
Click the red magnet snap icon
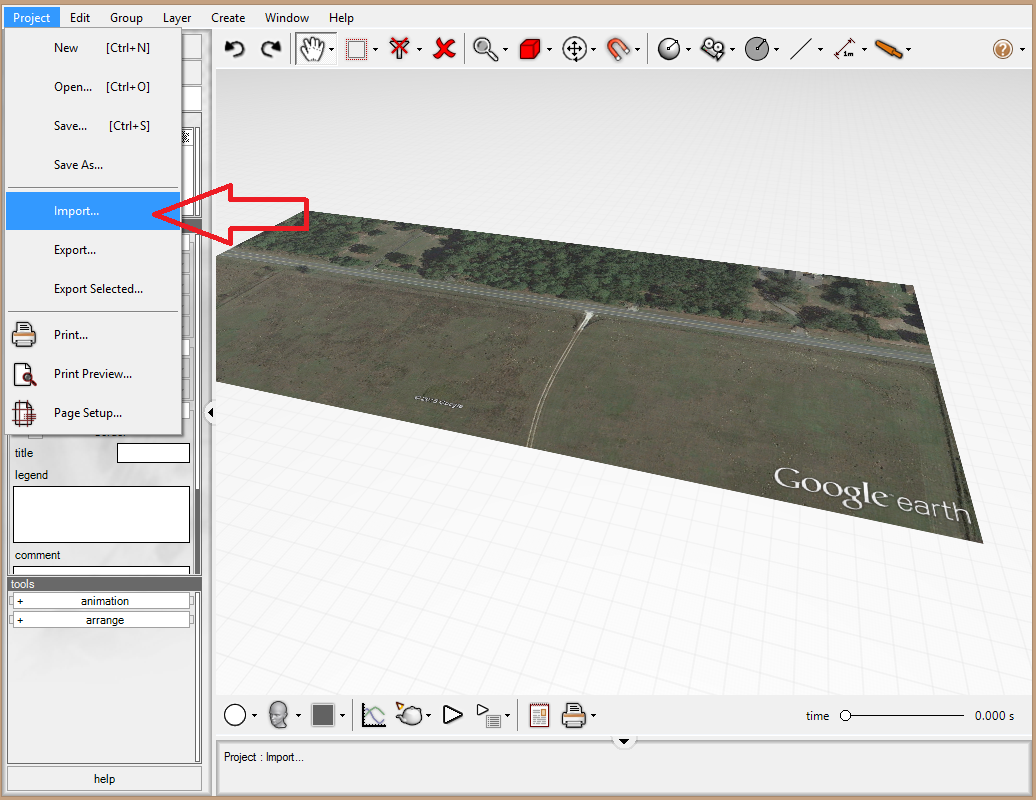click(x=618, y=50)
